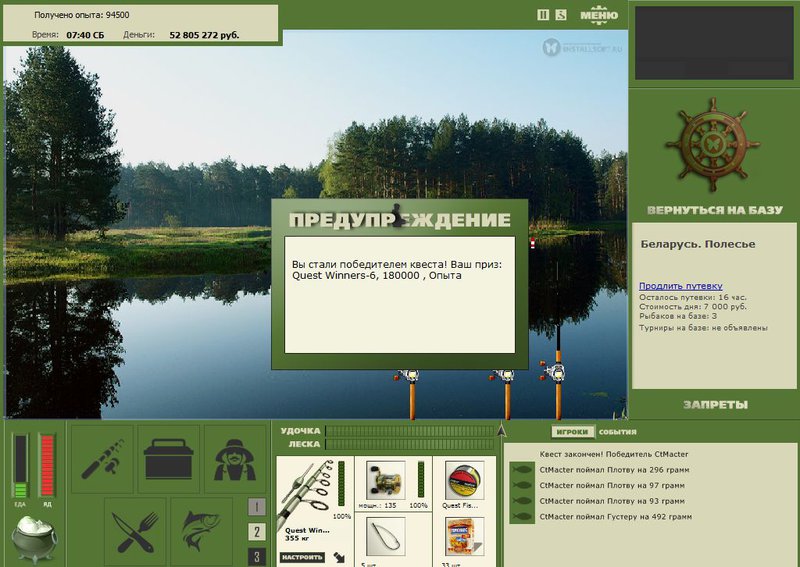Image resolution: width=800 pixels, height=567 pixels.
Task: Open the caught fish keepnet icon
Action: tap(202, 532)
